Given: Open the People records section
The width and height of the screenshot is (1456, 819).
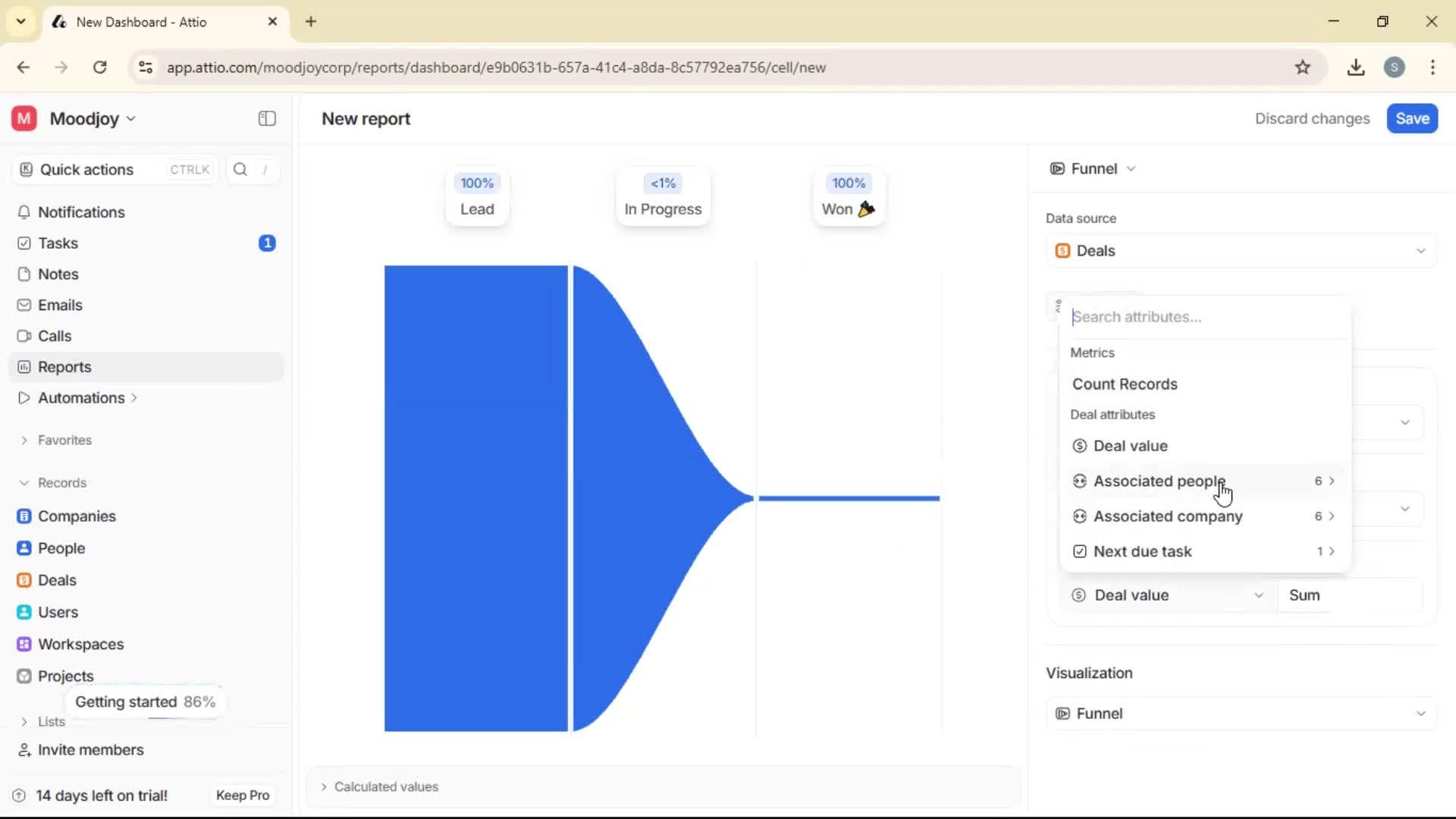Looking at the screenshot, I should pyautogui.click(x=61, y=548).
